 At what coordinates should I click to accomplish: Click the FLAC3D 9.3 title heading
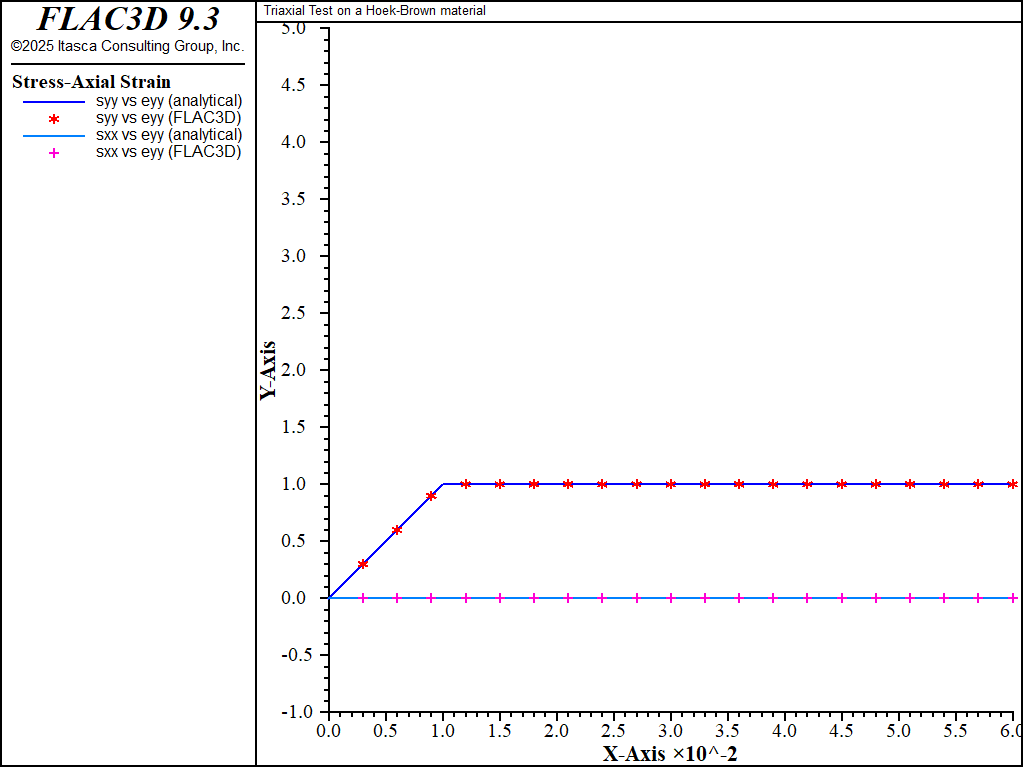128,19
